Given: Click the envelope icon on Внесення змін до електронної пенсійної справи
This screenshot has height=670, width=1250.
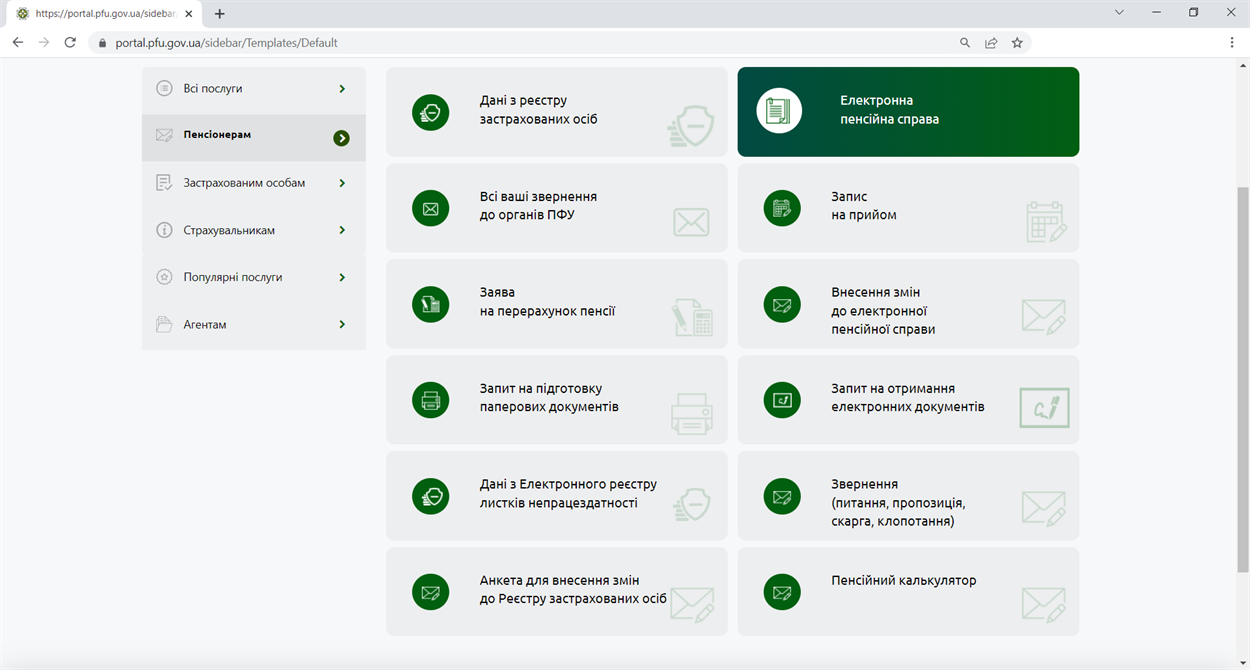Looking at the screenshot, I should click(782, 304).
